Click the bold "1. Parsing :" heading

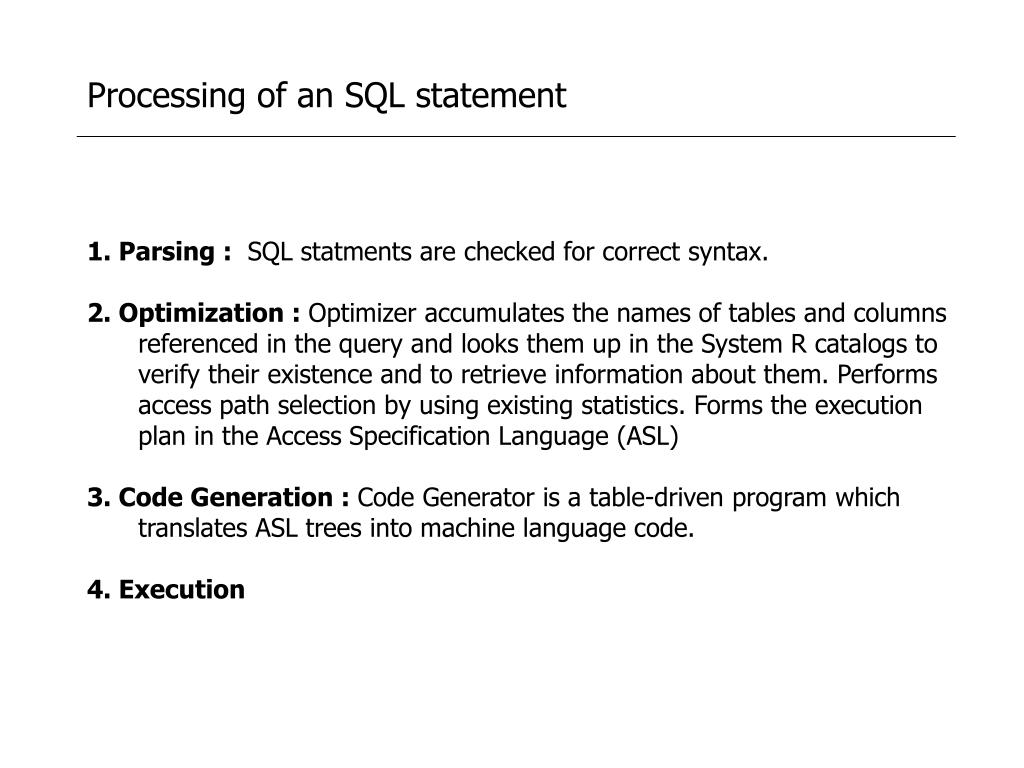coord(159,251)
